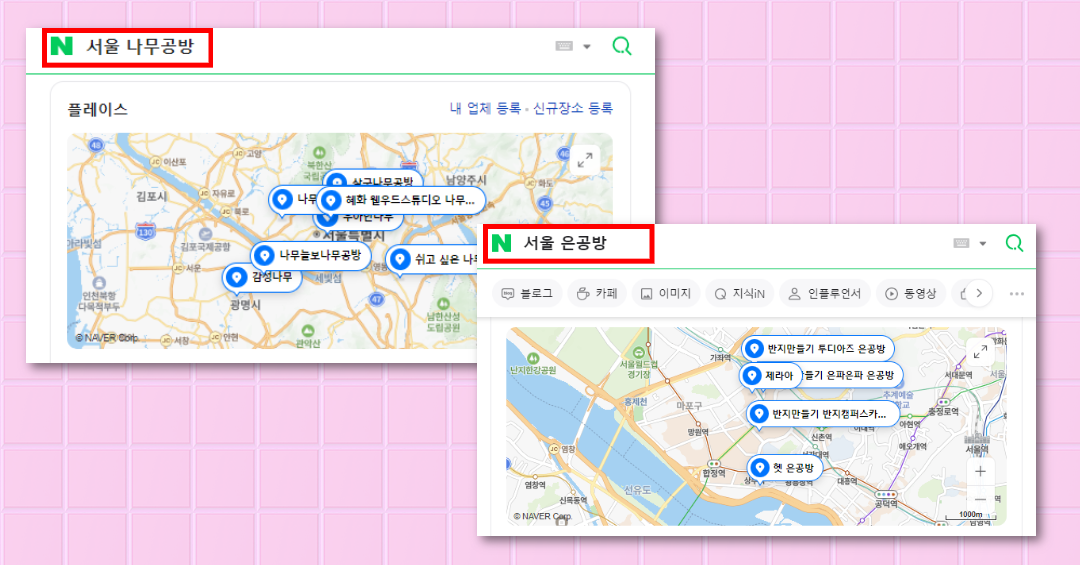
Task: Click 남양주시 label on the map
Action: pyautogui.click(x=466, y=180)
